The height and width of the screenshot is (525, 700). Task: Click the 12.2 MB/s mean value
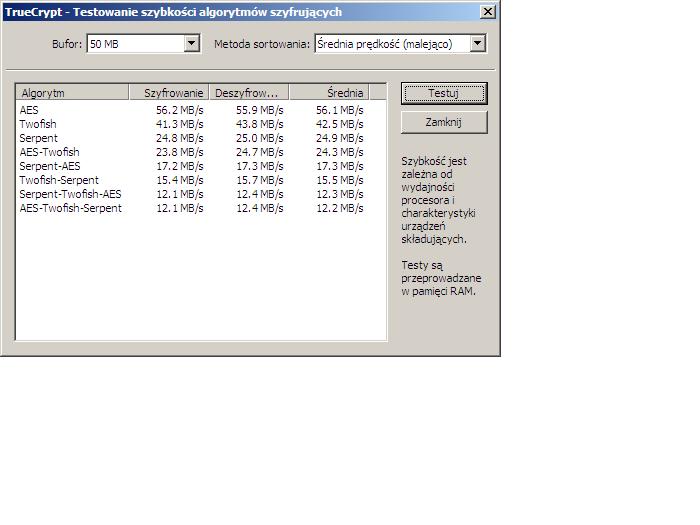340,208
